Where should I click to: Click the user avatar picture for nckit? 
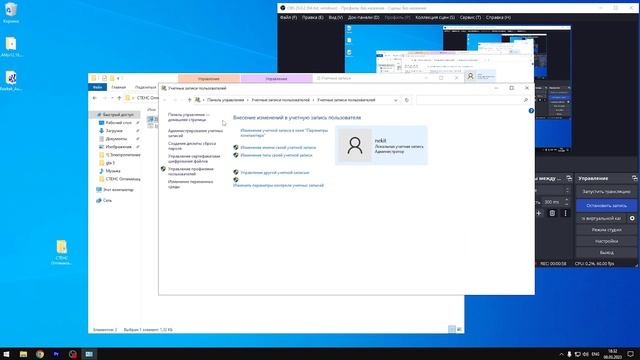pyautogui.click(x=355, y=145)
